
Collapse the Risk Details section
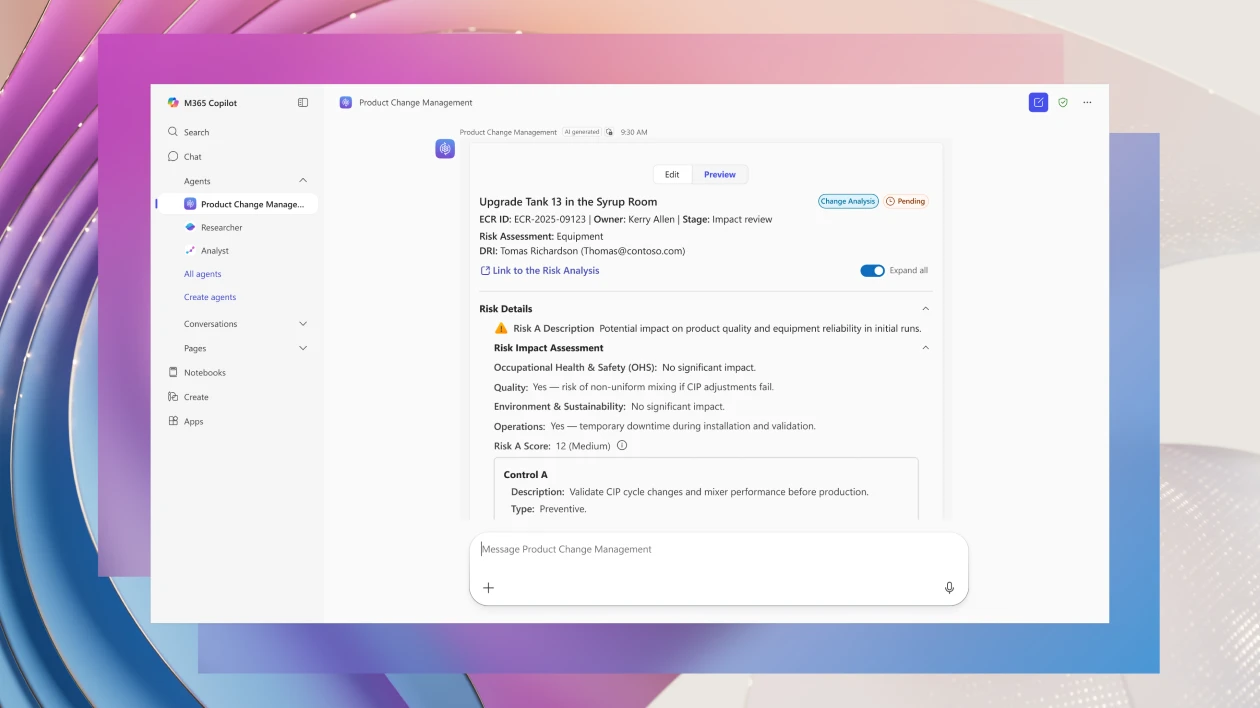point(925,308)
